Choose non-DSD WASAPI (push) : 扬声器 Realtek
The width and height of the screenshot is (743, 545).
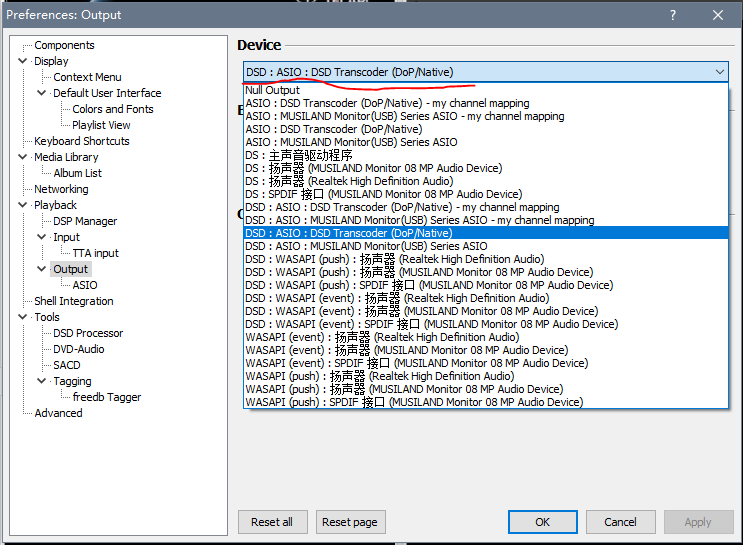click(486, 376)
